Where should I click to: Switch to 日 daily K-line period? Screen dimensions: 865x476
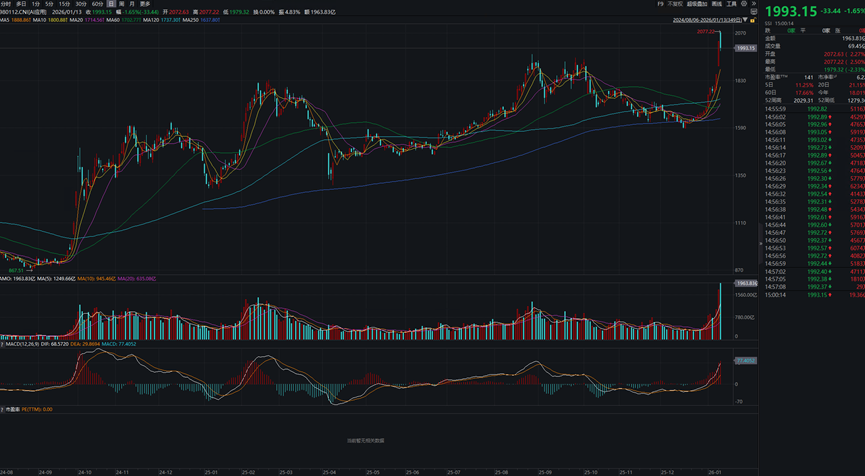110,4
